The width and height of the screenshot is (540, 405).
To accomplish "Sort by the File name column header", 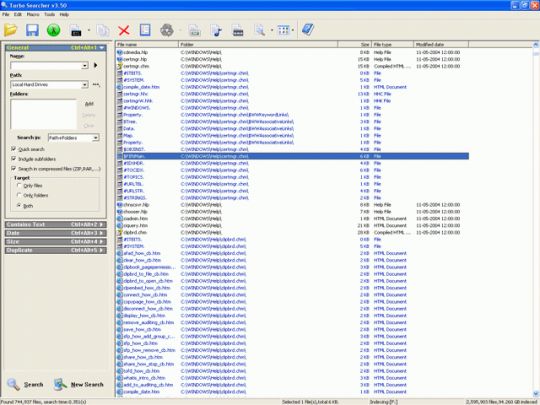I will (147, 44).
